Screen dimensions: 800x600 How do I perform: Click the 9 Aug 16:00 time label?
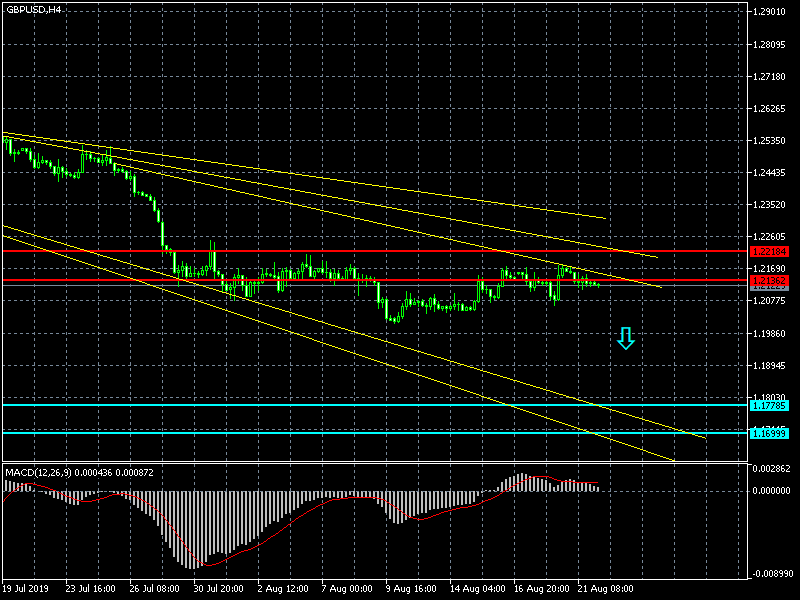411,589
